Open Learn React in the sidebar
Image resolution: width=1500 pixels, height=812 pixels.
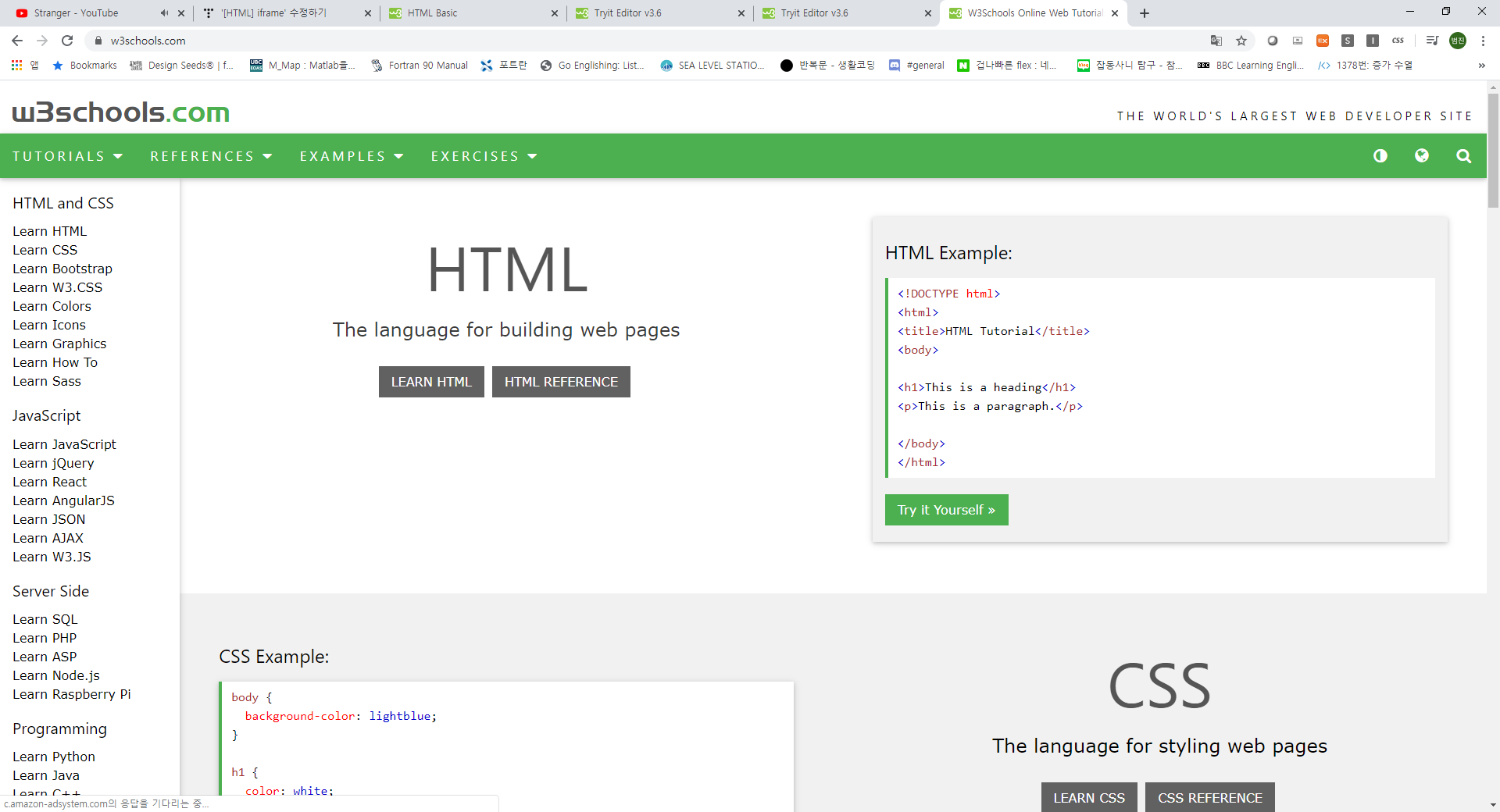(49, 482)
